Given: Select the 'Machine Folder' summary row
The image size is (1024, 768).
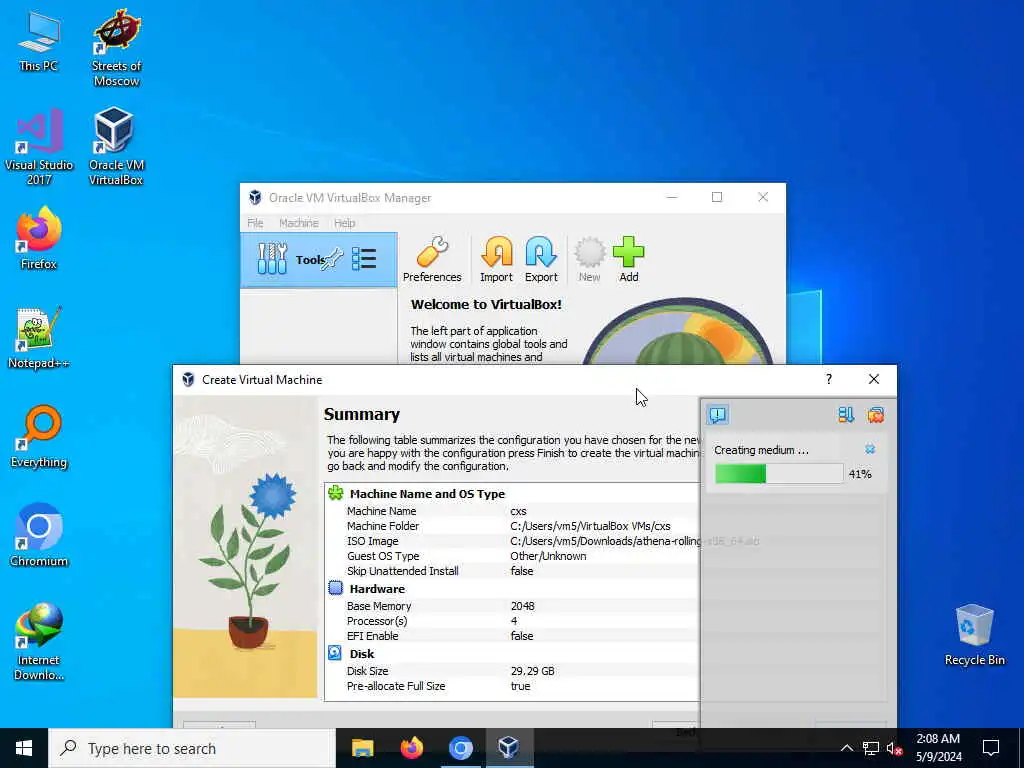Looking at the screenshot, I should [x=512, y=526].
